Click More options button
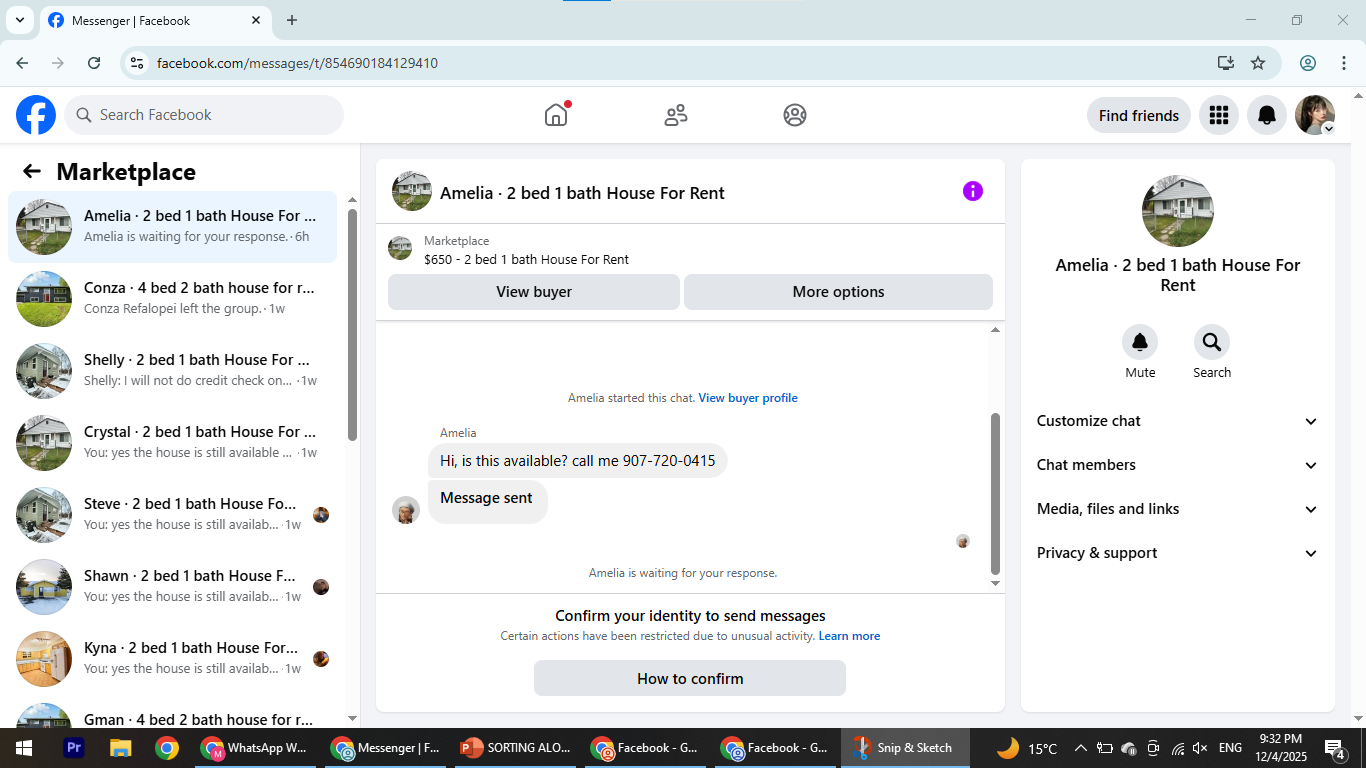The height and width of the screenshot is (768, 1366). 838,292
